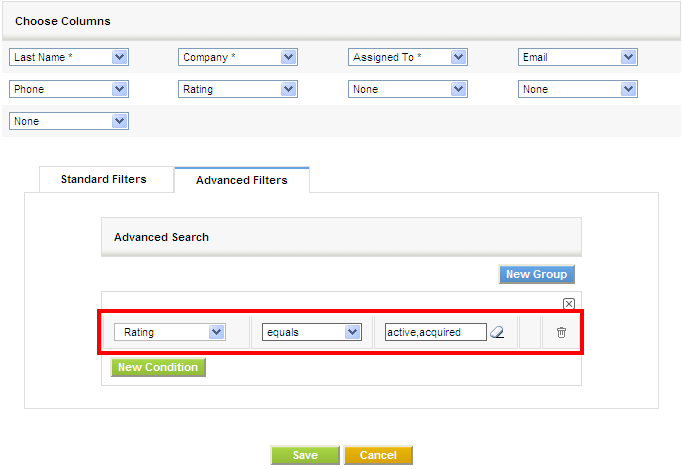Expand the Phone column dropdown
The height and width of the screenshot is (469, 683).
[x=69, y=89]
